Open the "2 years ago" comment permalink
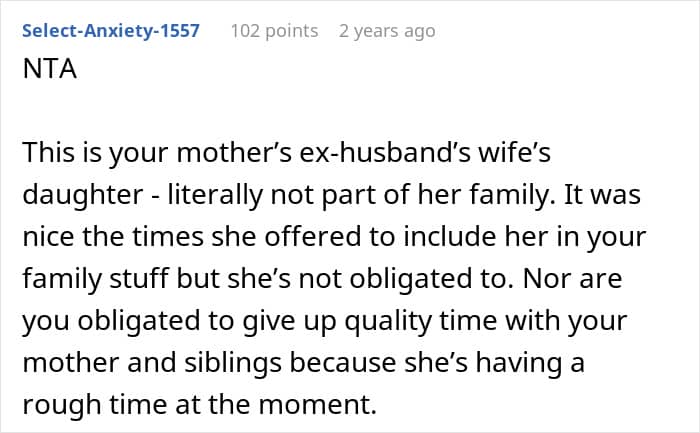 [387, 31]
